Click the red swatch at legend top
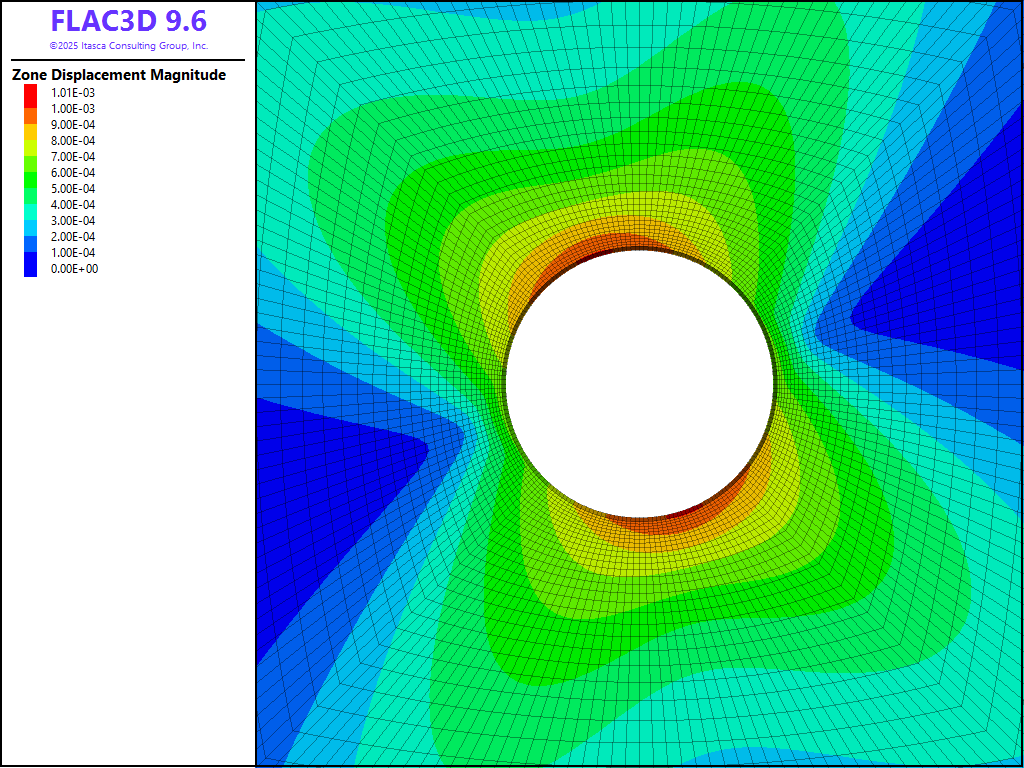 tap(31, 92)
